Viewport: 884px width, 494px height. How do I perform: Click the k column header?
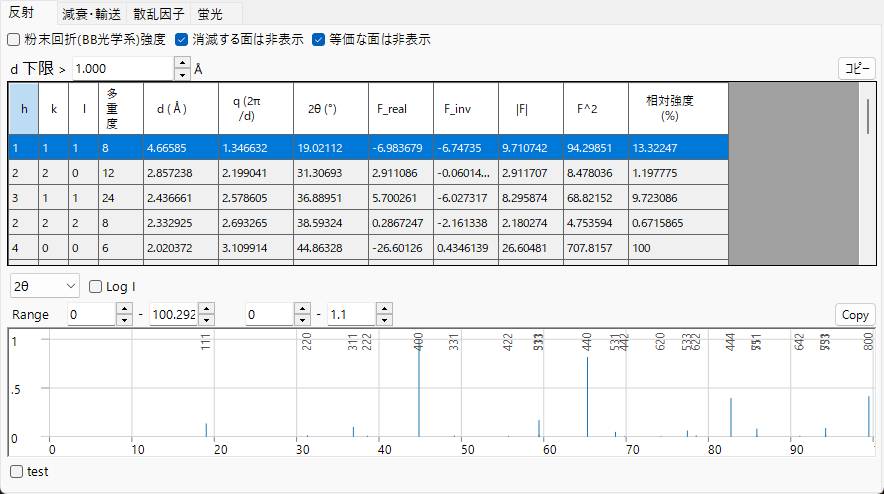(54, 109)
